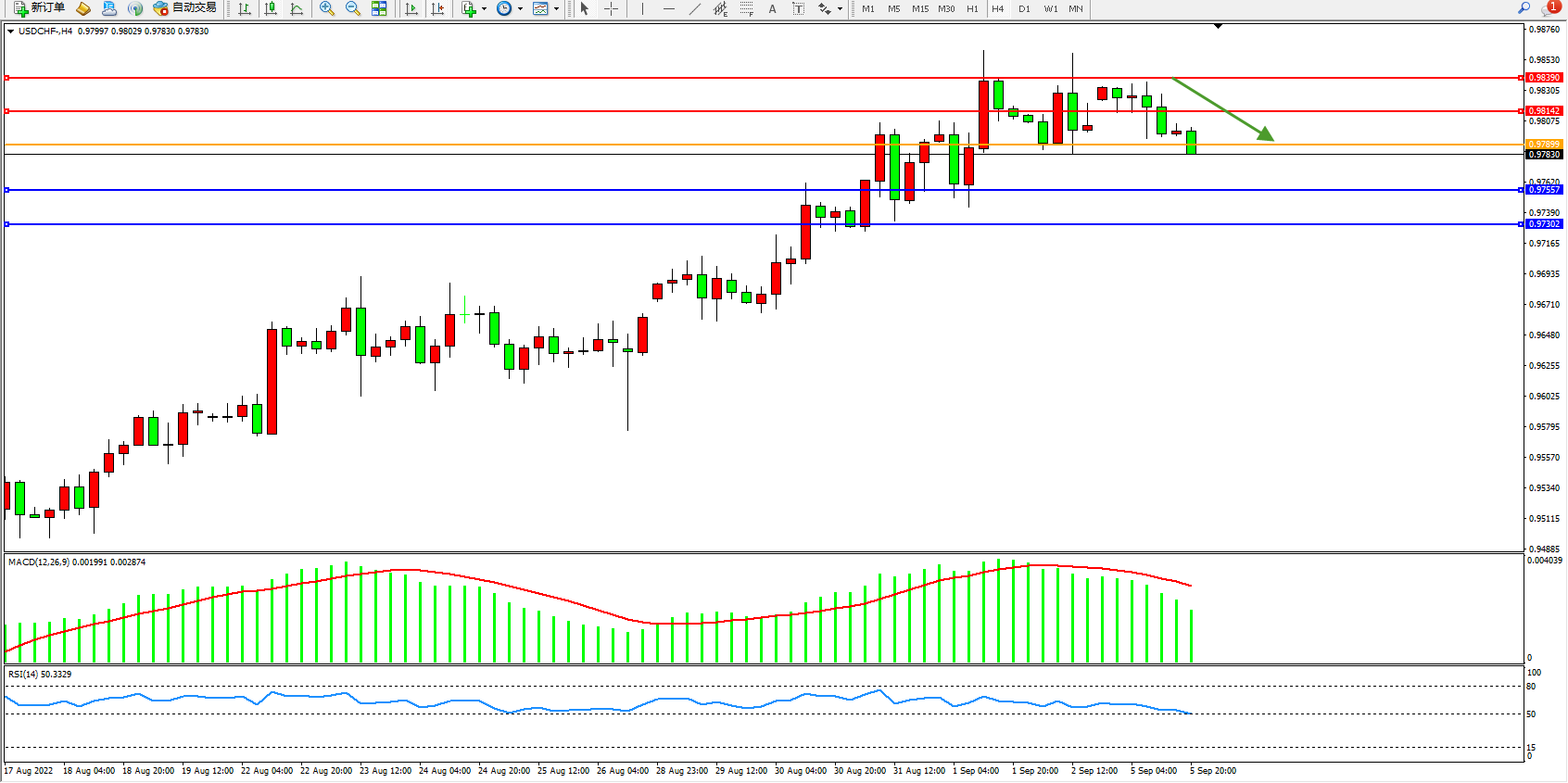Open the periodicity clock dropdown arrow
This screenshot has width=1568, height=783.
(520, 9)
